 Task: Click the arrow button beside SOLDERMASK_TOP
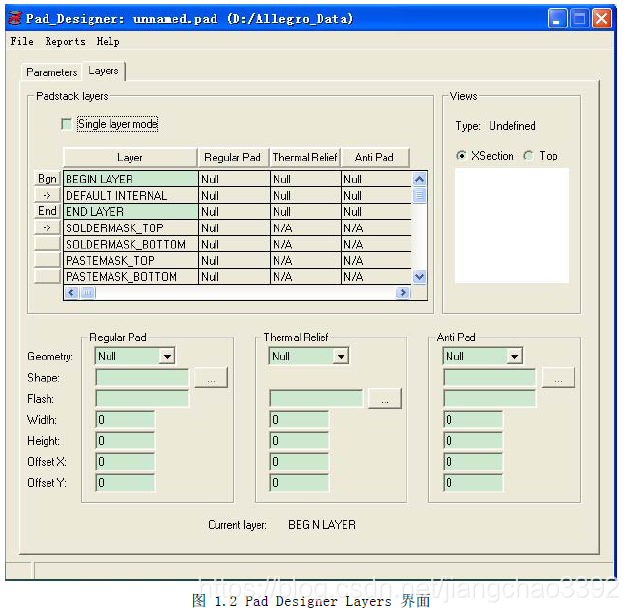point(47,227)
